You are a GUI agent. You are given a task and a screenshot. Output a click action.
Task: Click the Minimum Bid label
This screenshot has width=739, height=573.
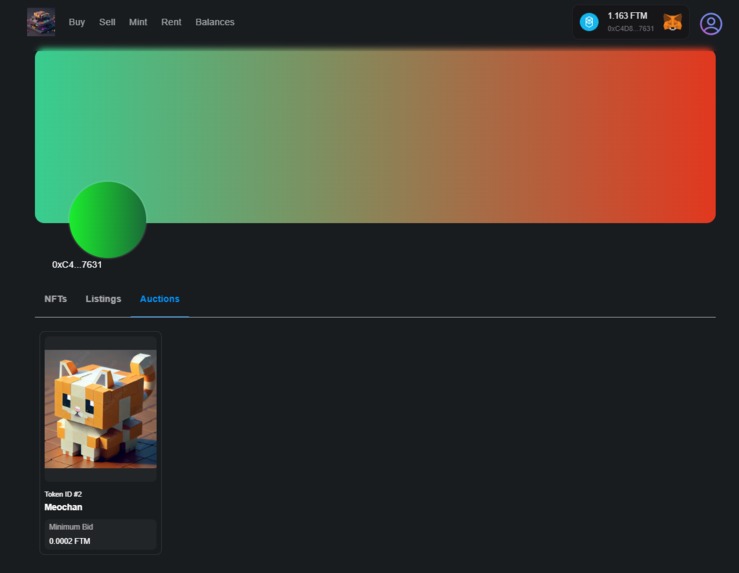pyautogui.click(x=71, y=527)
